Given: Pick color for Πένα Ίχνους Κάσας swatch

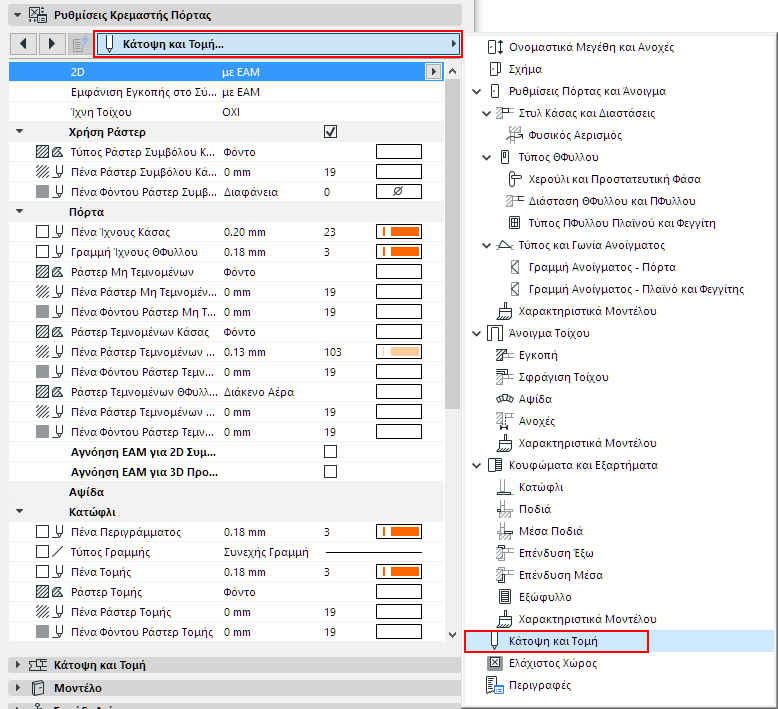Looking at the screenshot, I should pyautogui.click(x=399, y=232).
